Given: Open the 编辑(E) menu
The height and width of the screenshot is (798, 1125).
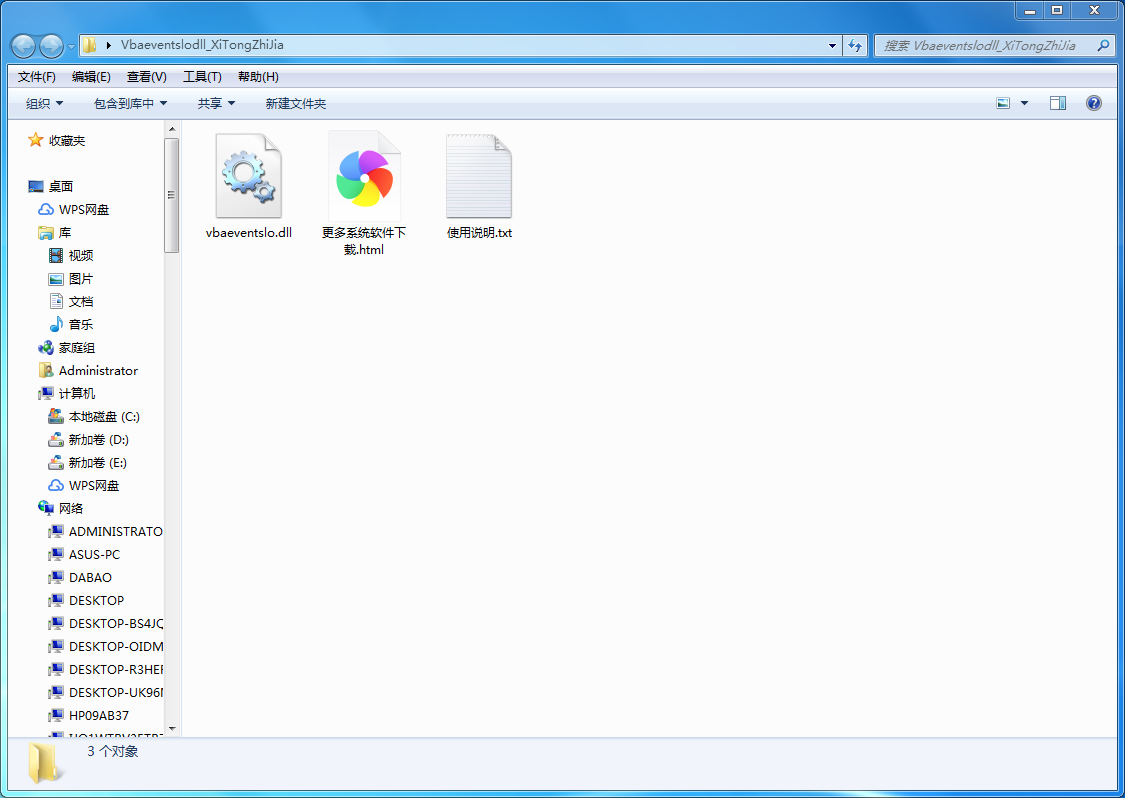Looking at the screenshot, I should pyautogui.click(x=91, y=77).
